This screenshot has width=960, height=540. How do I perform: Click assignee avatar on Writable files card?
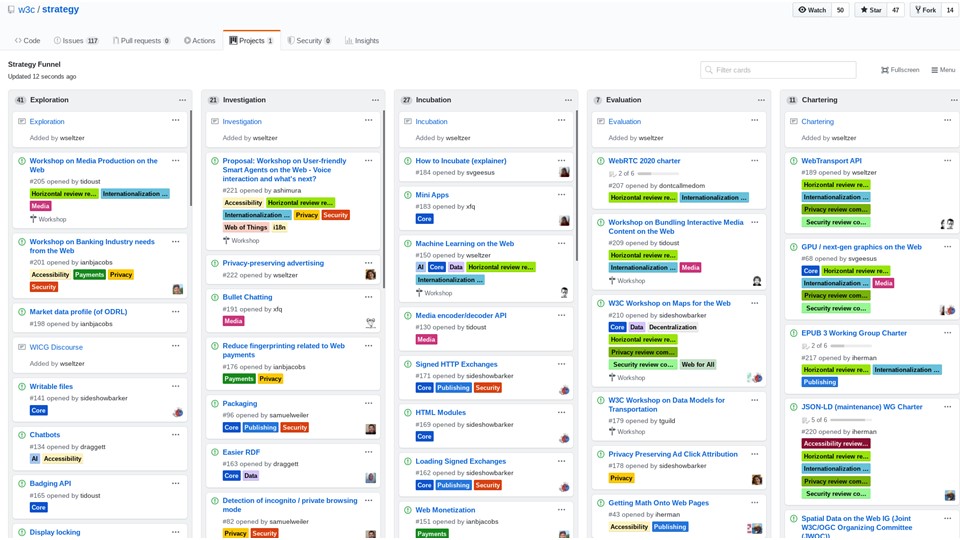[x=178, y=412]
